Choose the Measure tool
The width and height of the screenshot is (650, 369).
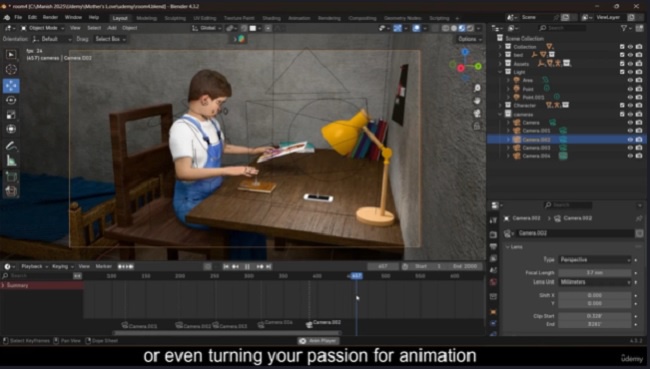11,160
